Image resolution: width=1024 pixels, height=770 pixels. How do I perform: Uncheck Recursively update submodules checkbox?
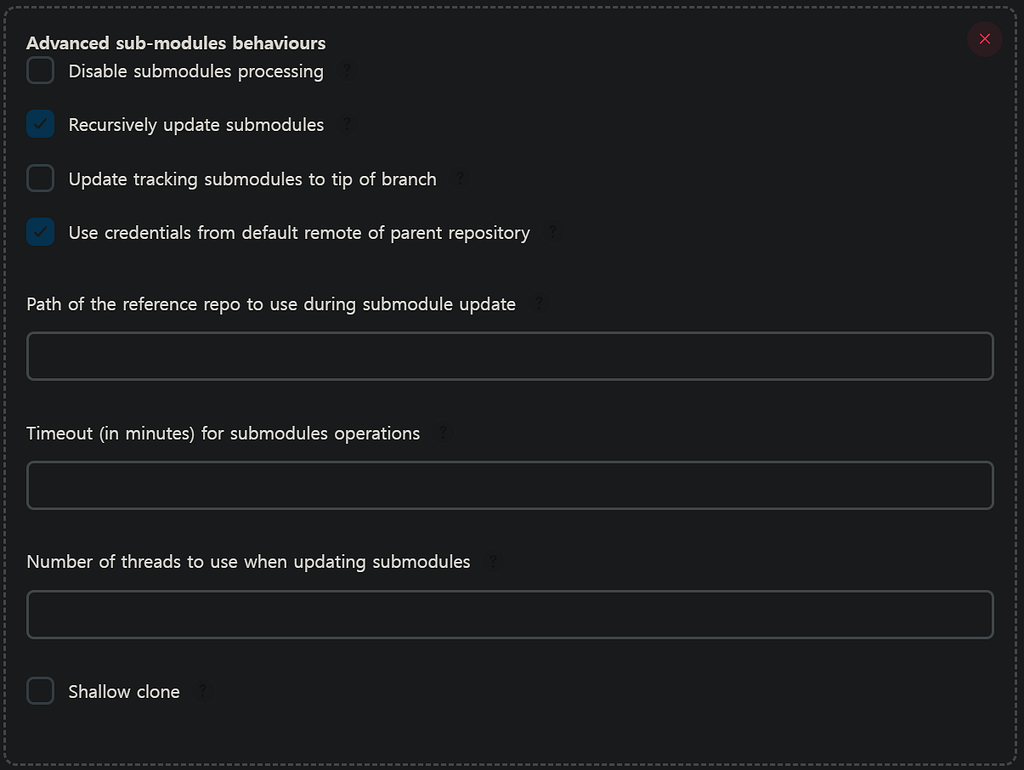point(40,125)
